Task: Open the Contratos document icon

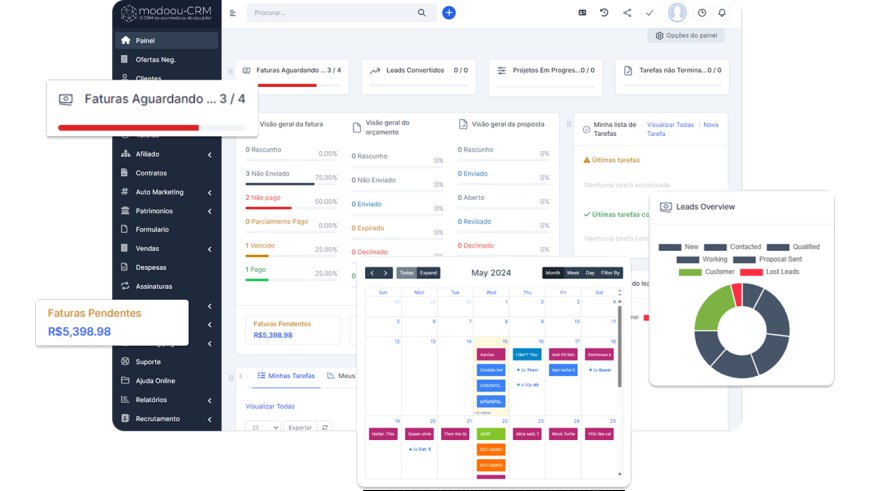Action: pyautogui.click(x=124, y=173)
